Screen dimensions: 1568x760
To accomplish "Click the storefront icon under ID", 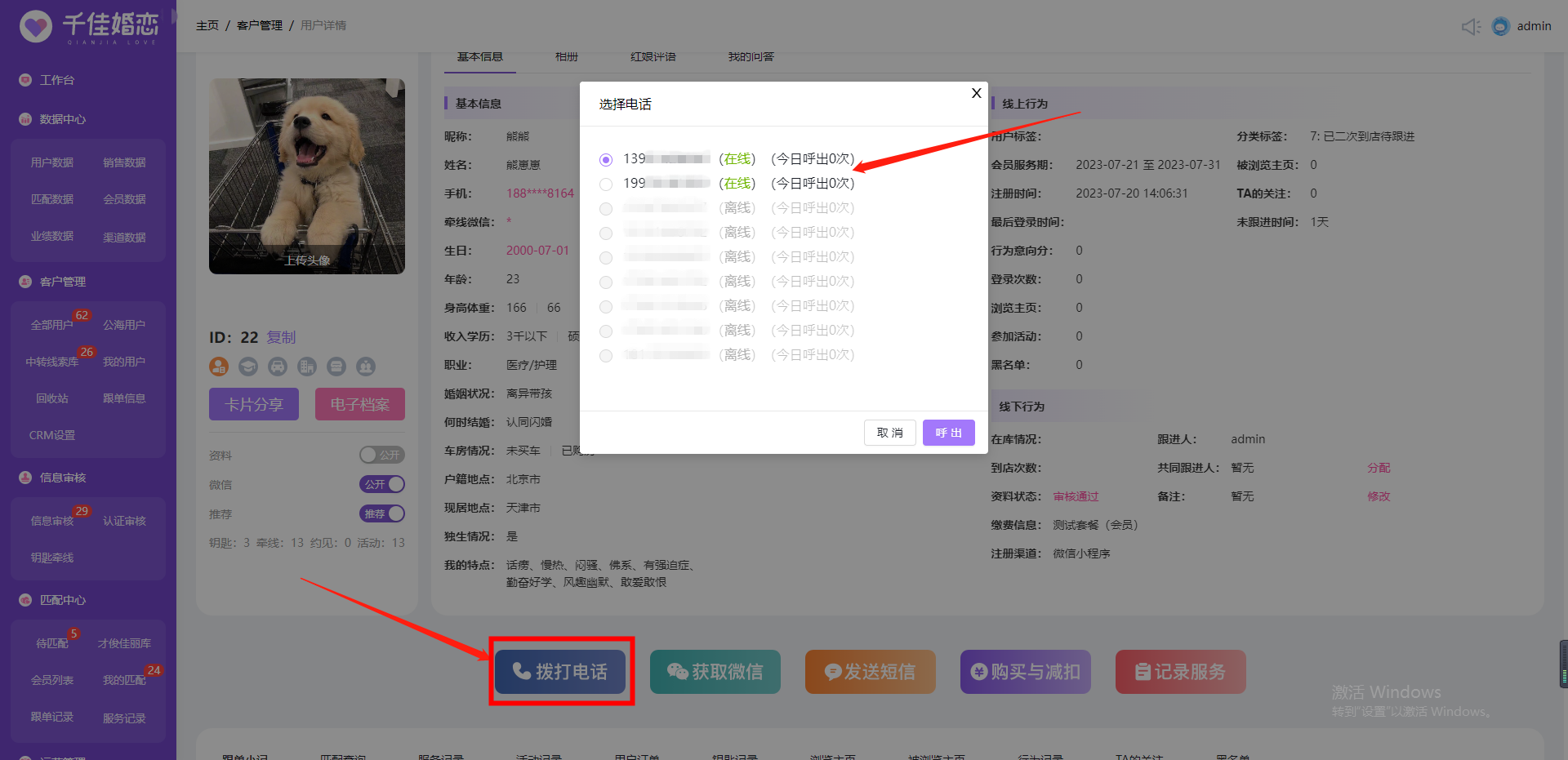I will pos(336,367).
